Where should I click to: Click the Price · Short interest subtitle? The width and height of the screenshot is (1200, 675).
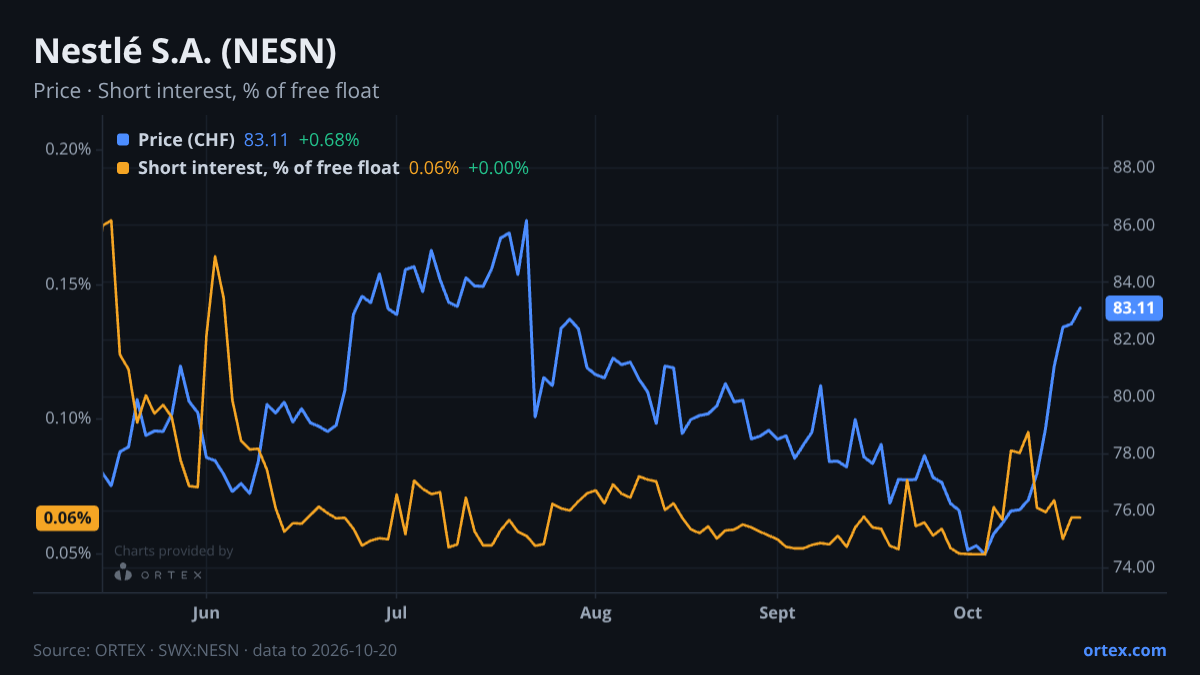[x=206, y=91]
